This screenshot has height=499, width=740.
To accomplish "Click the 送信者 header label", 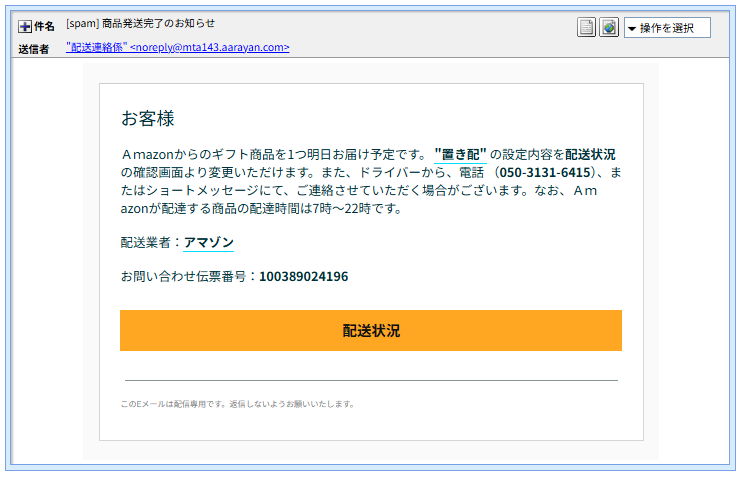I will click(34, 49).
